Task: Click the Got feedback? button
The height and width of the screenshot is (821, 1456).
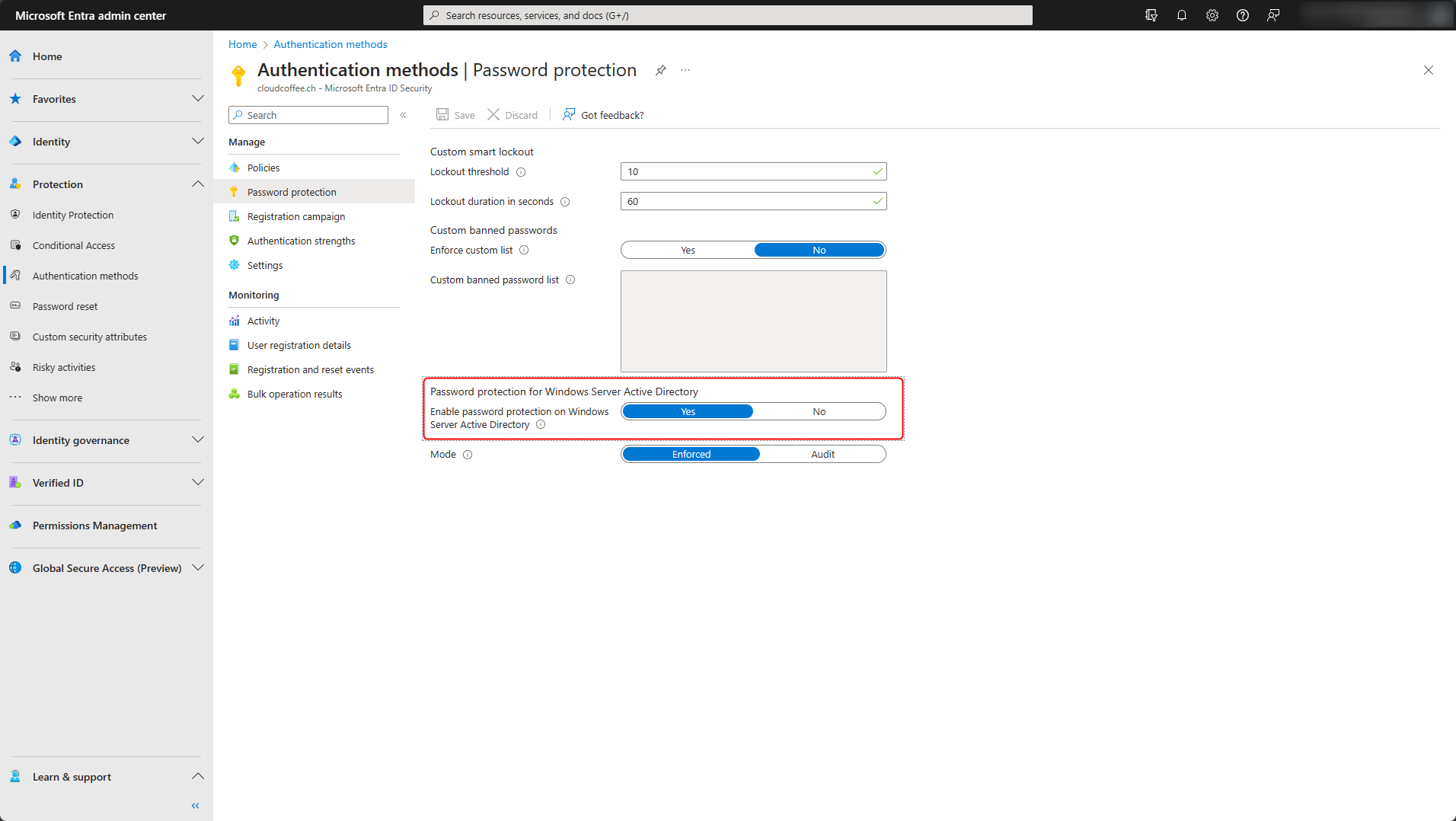Action: [603, 115]
